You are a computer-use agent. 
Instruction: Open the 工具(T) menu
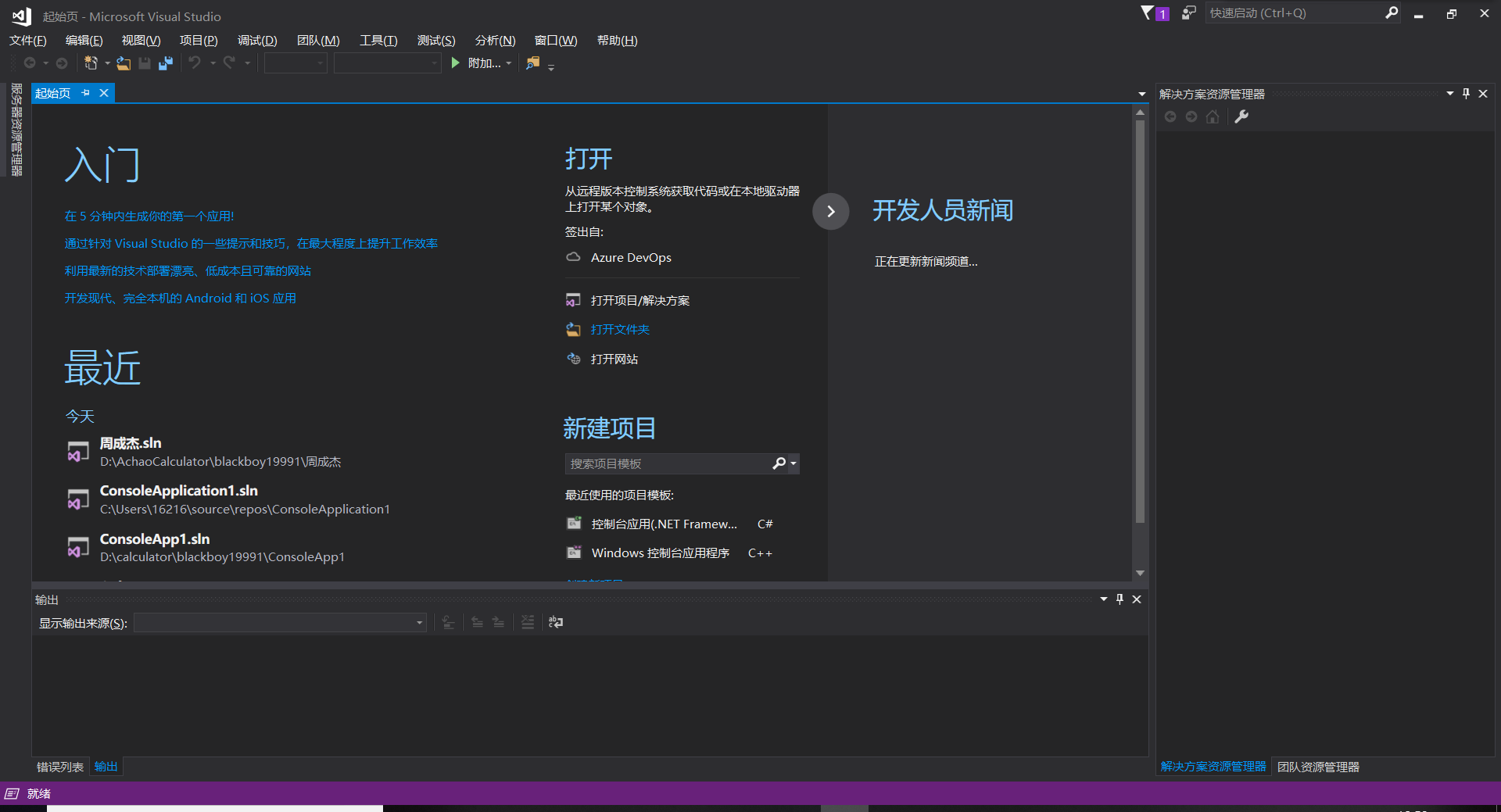click(378, 41)
